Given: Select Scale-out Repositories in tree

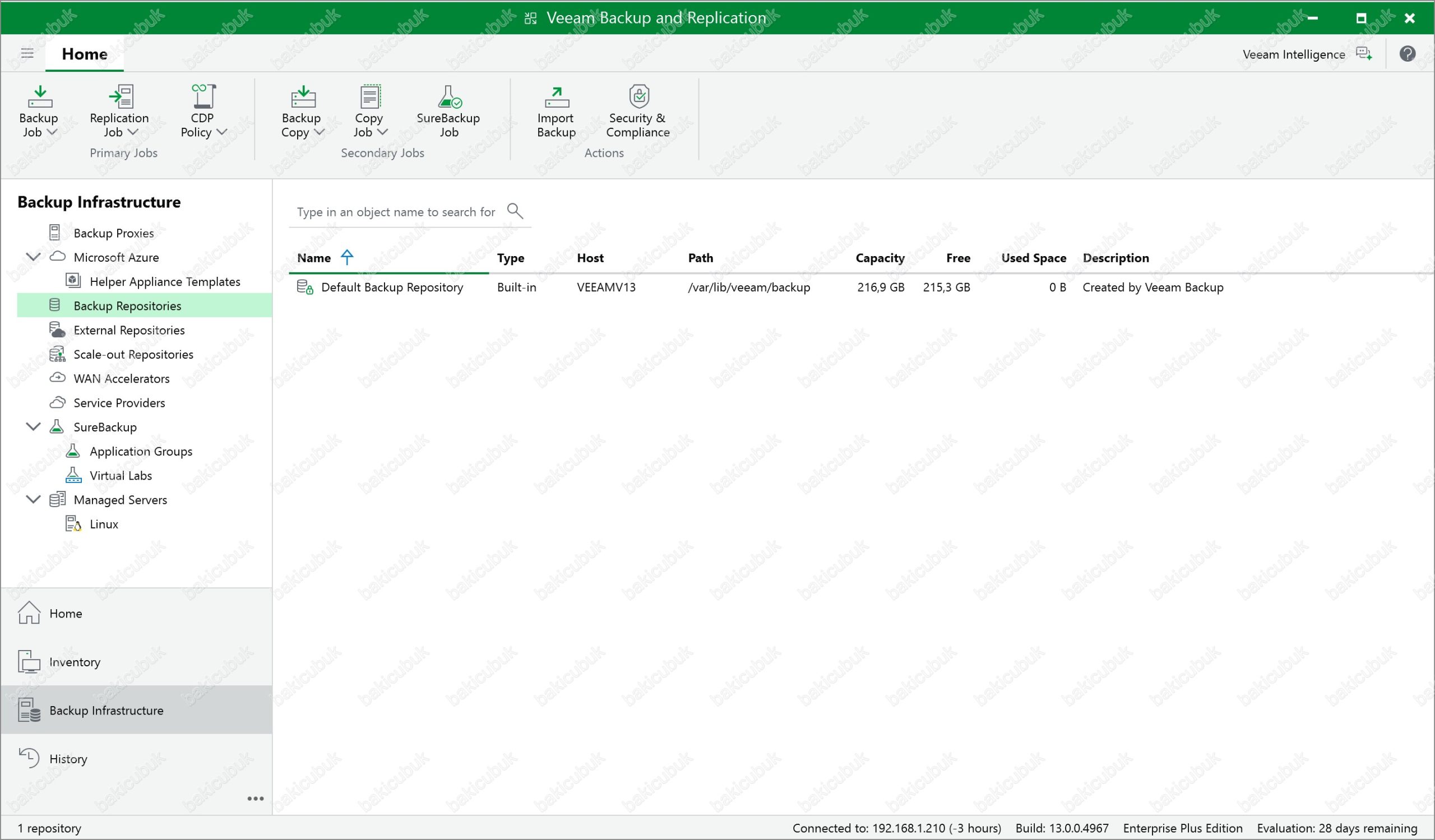Looking at the screenshot, I should pyautogui.click(x=133, y=355).
